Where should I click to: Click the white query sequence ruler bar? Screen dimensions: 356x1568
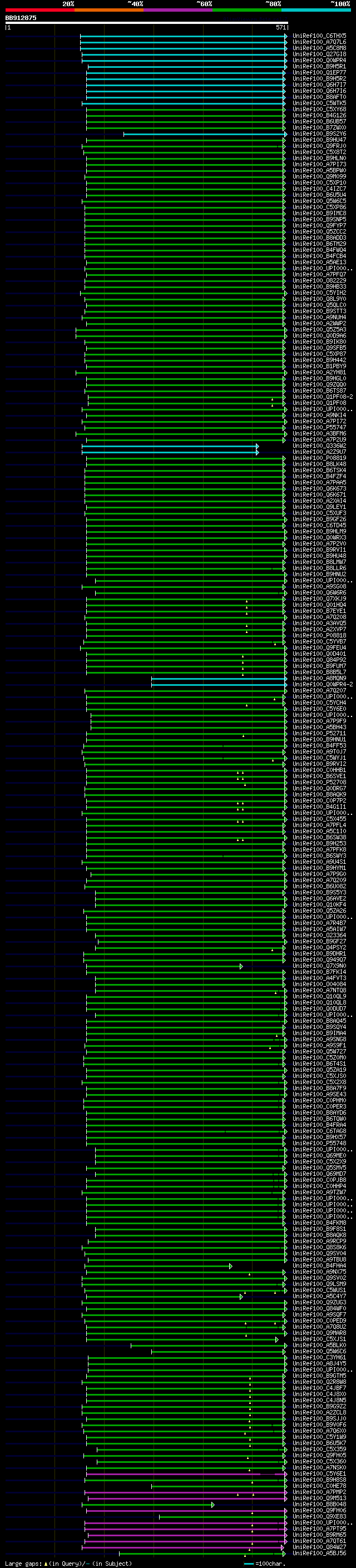pyautogui.click(x=147, y=22)
